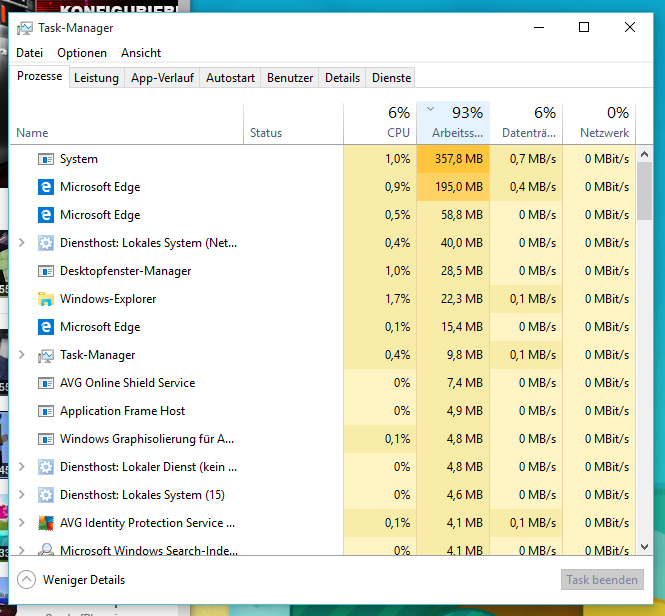
Task: Click the scrollbar up arrow
Action: [x=645, y=154]
